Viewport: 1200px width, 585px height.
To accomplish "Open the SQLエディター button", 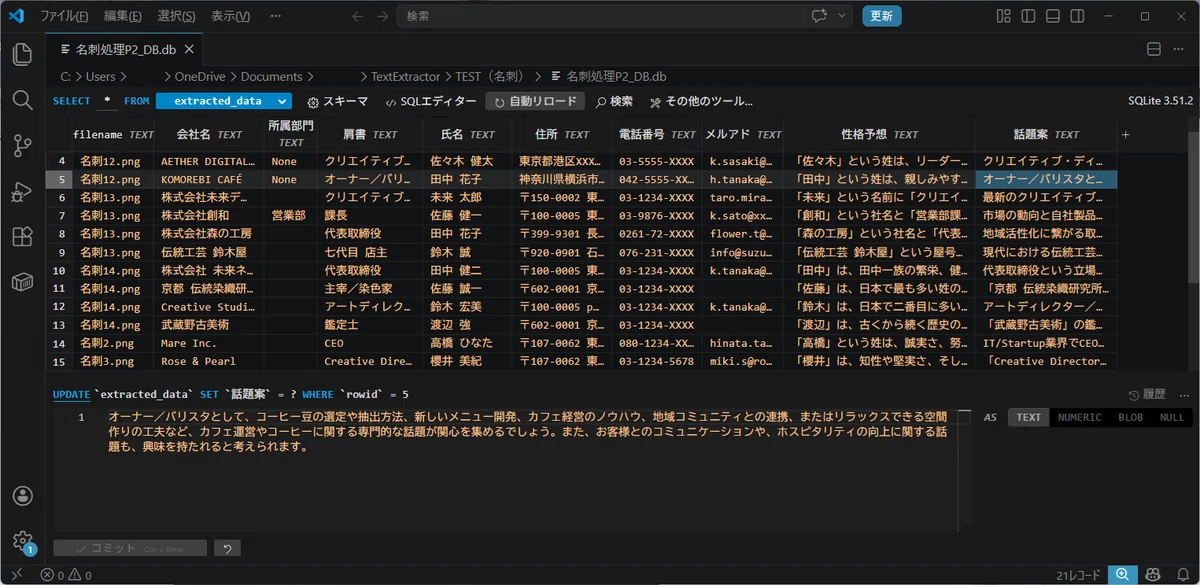I will click(431, 101).
